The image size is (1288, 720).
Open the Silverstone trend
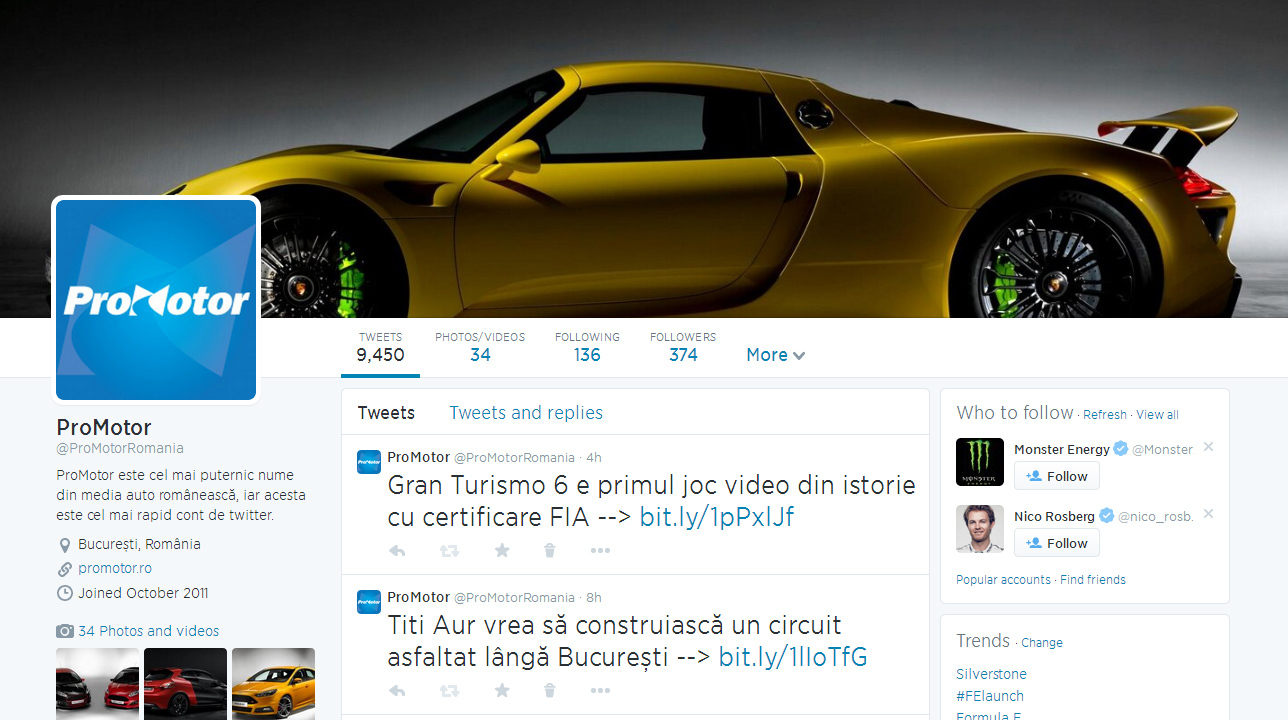pos(991,674)
